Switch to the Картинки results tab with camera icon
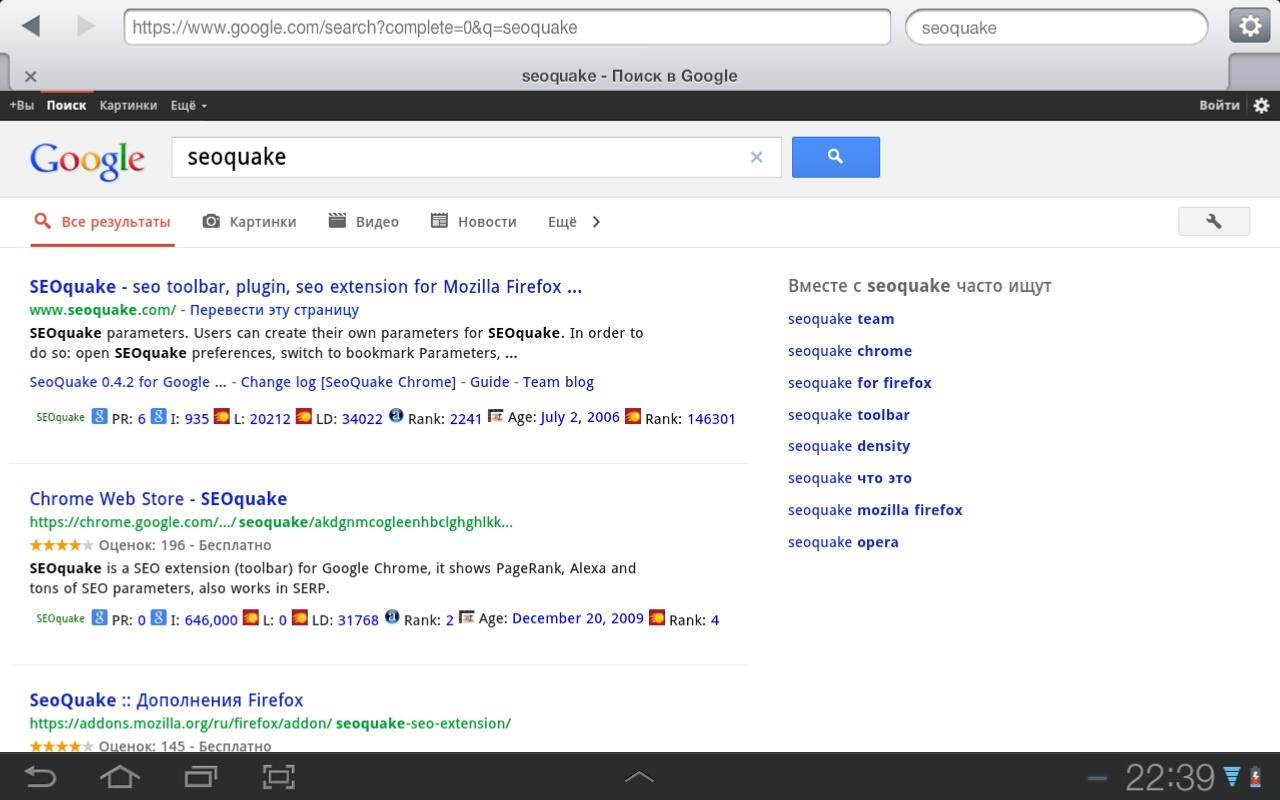The height and width of the screenshot is (800, 1280). (x=249, y=222)
